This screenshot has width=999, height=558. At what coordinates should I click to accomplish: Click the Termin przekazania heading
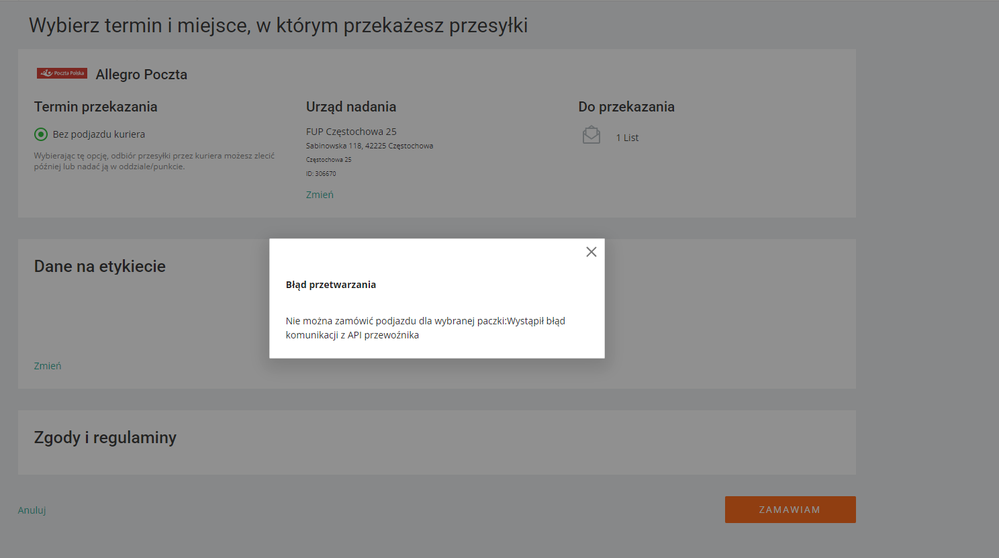click(x=96, y=107)
